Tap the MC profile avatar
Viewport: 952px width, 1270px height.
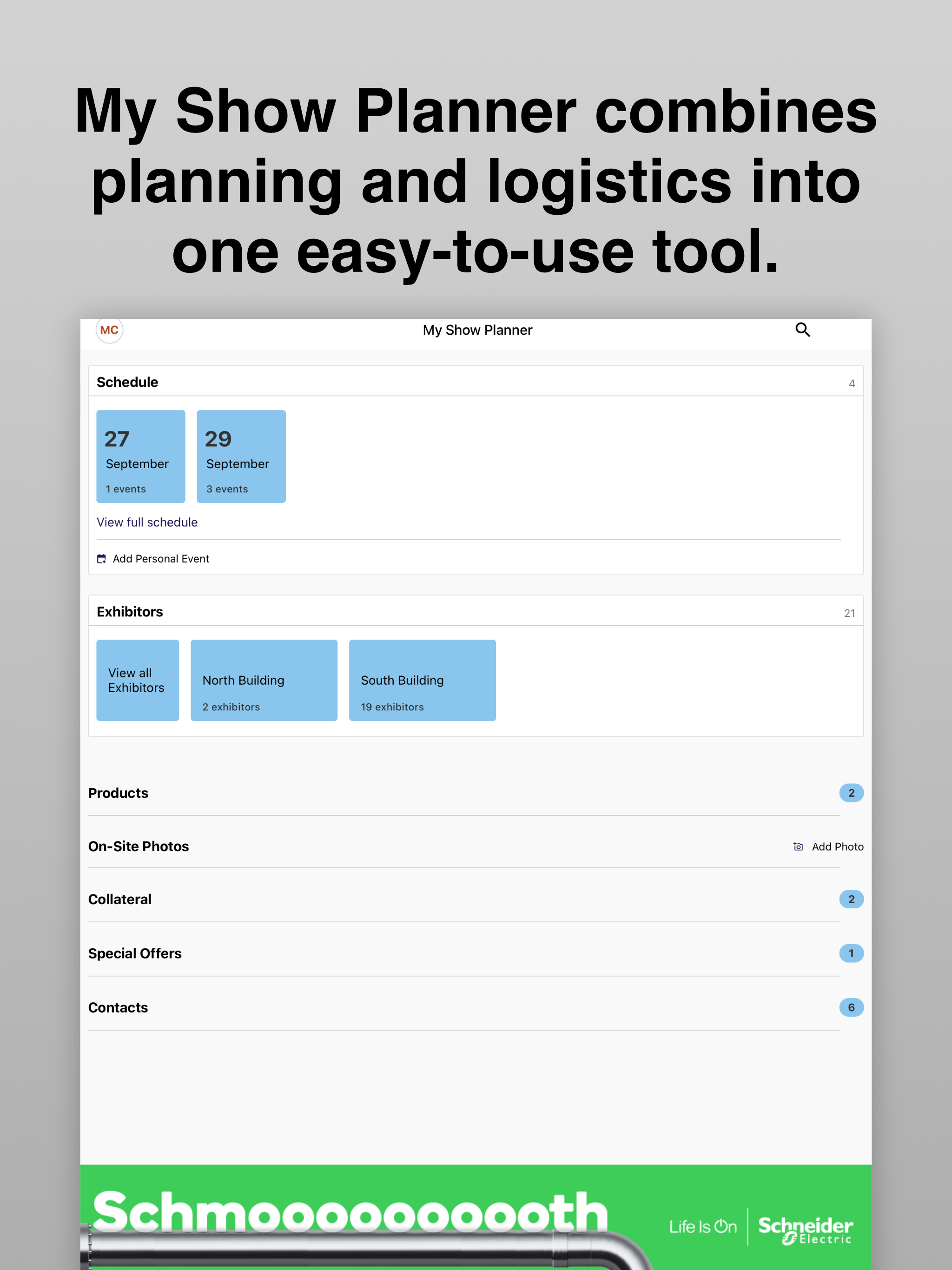[109, 330]
